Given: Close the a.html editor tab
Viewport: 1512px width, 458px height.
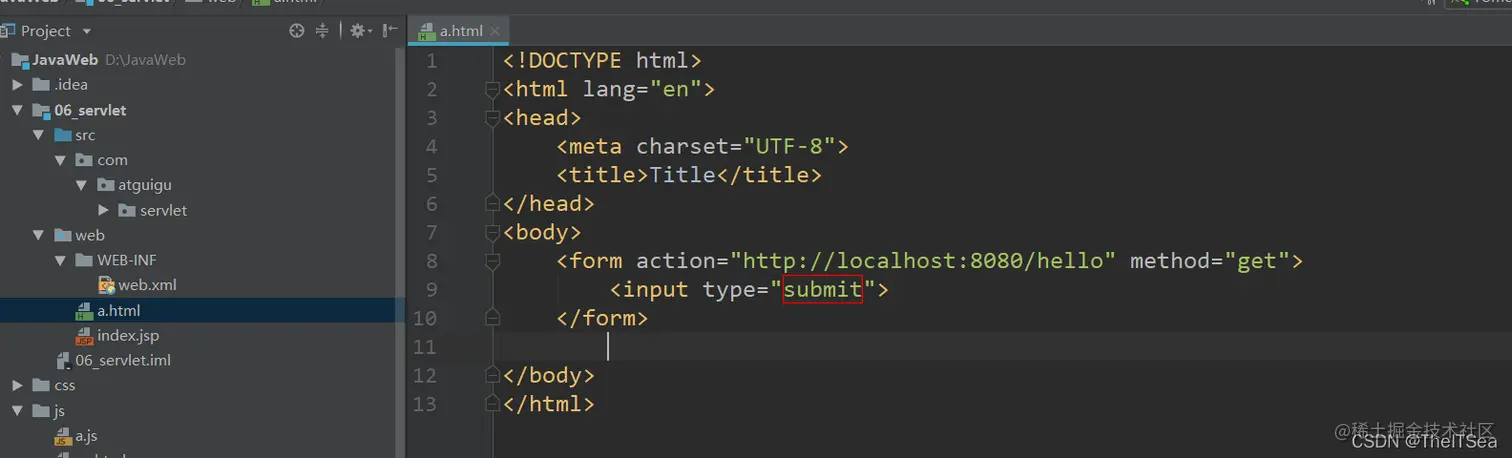Looking at the screenshot, I should pyautogui.click(x=495, y=31).
